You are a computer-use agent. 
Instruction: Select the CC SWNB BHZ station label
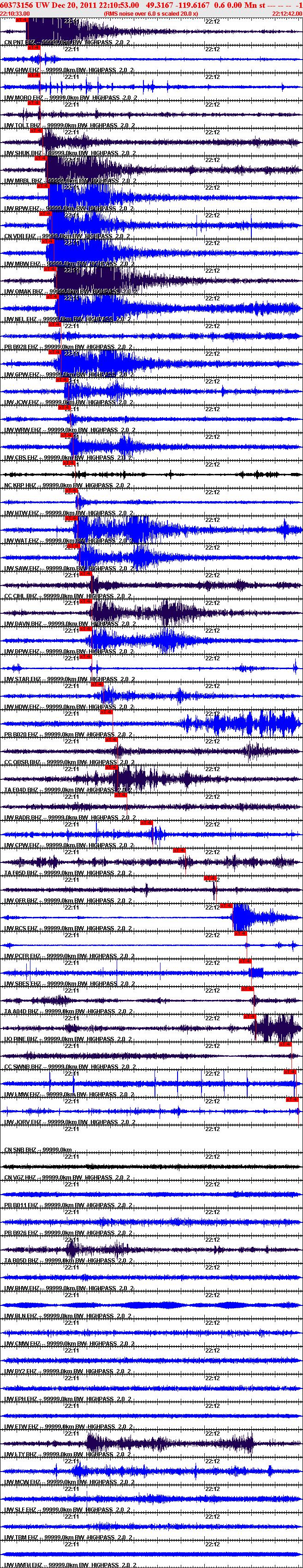tap(23, 1067)
